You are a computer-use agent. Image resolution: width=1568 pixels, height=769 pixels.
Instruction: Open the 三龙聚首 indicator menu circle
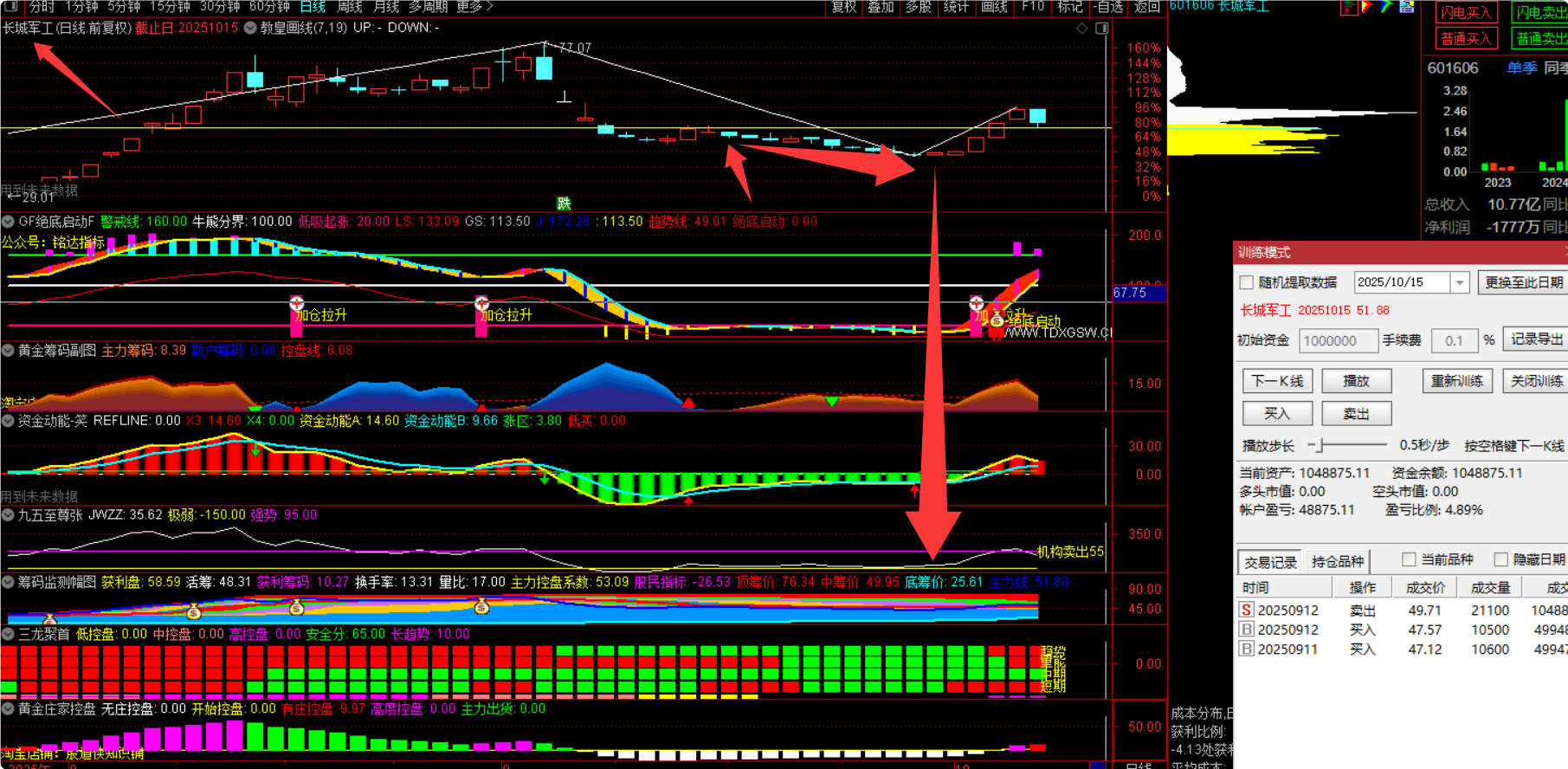pos(8,635)
